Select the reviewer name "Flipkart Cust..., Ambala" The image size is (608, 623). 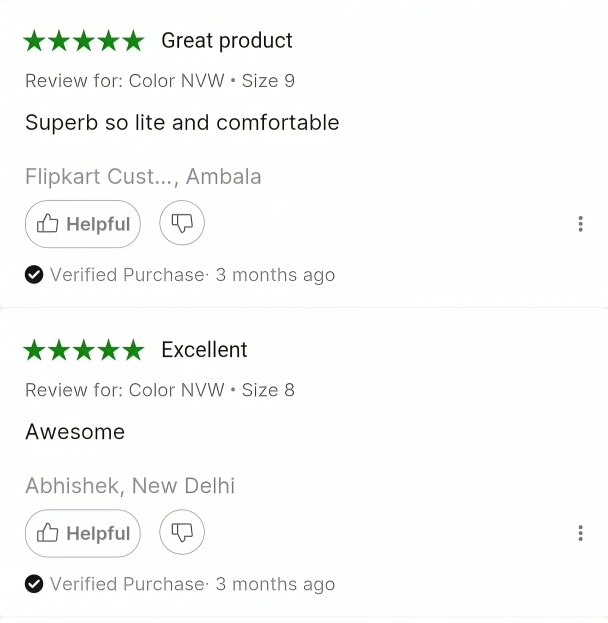pyautogui.click(x=143, y=177)
